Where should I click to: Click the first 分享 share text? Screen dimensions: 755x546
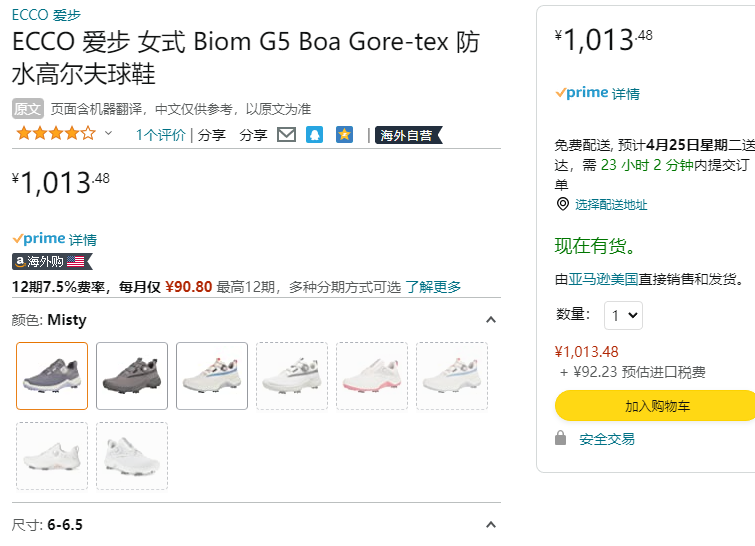pyautogui.click(x=211, y=135)
